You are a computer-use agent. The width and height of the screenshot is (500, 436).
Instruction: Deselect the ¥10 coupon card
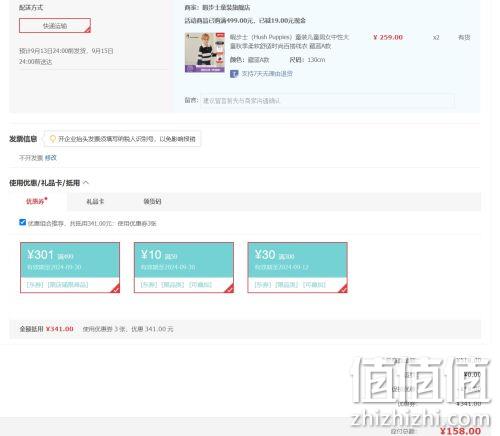(184, 268)
